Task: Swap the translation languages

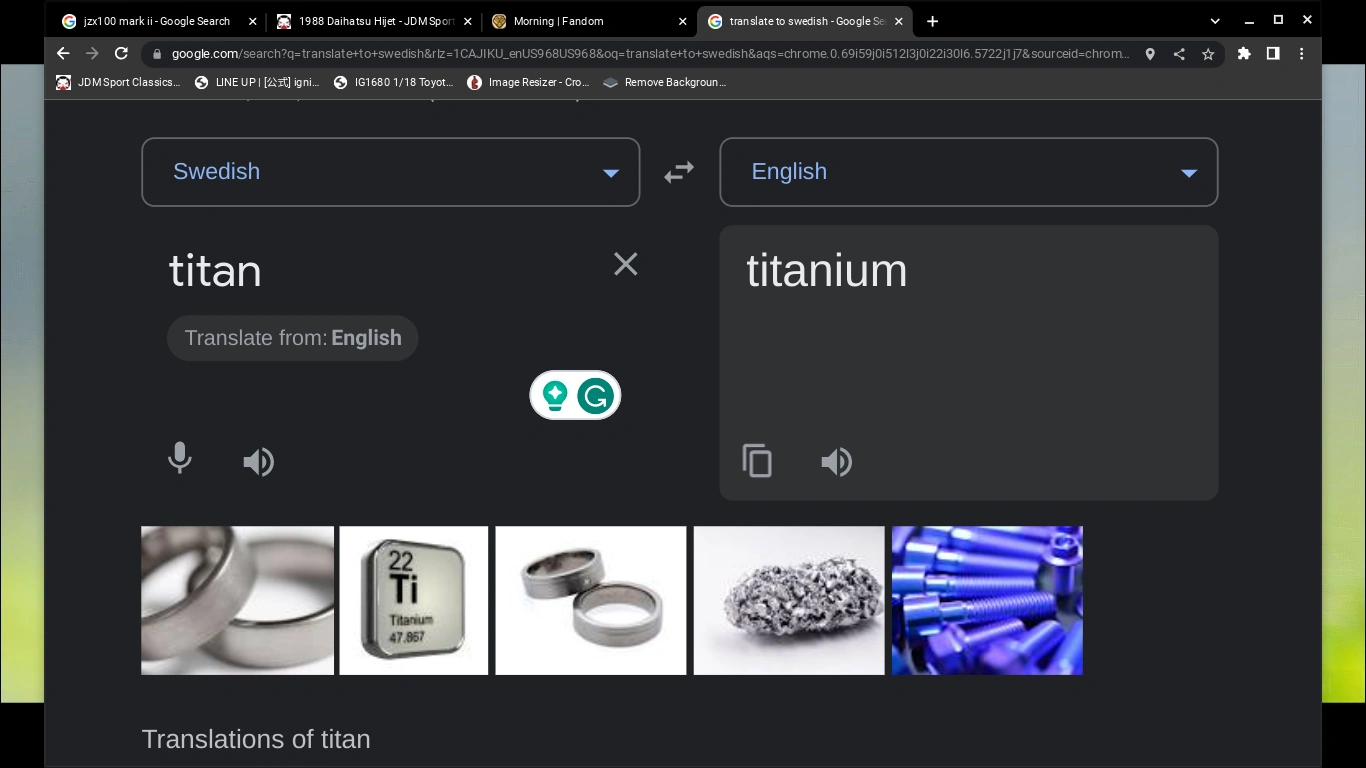Action: point(678,172)
